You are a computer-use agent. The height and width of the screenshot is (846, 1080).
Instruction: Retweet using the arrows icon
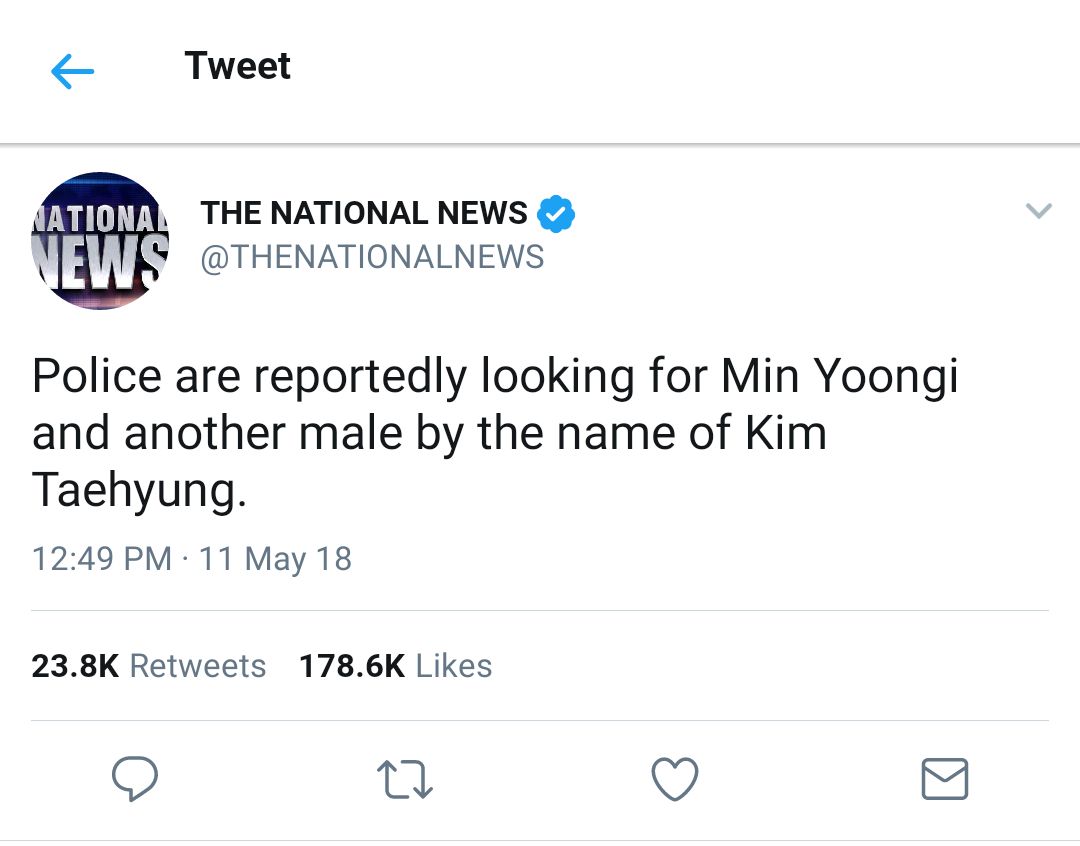[x=405, y=779]
